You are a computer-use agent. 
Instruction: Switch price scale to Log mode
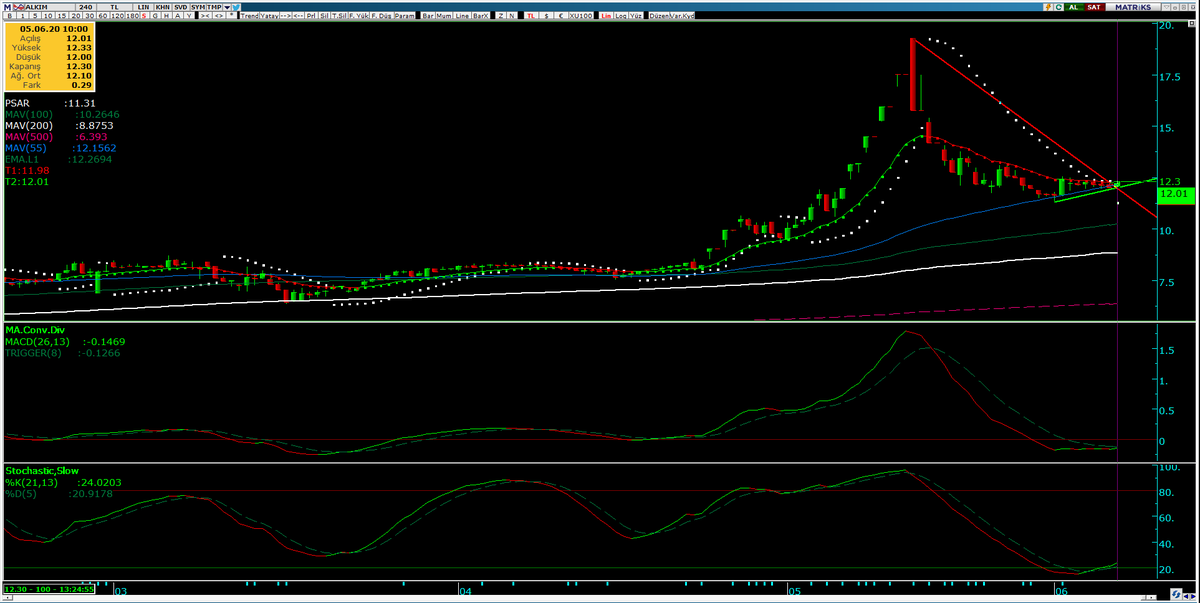619,16
